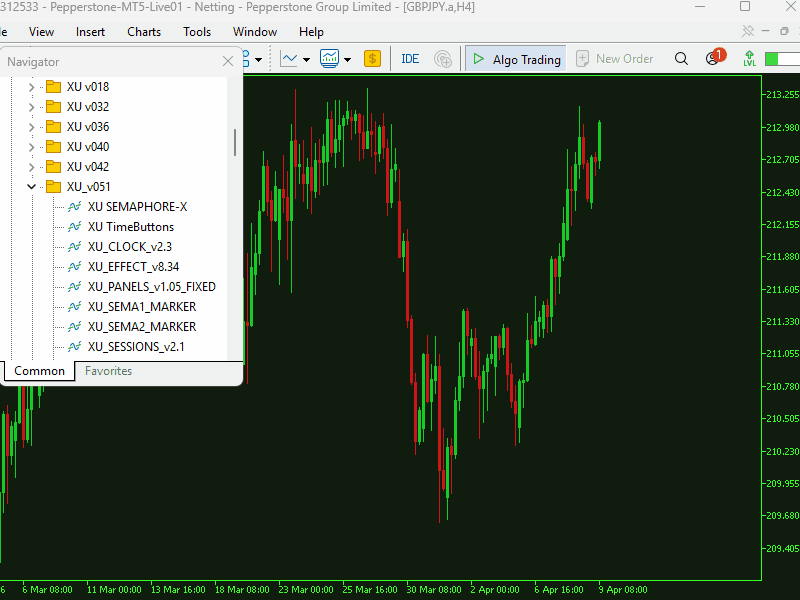Open the search magnifier icon
This screenshot has height=600, width=800.
tap(681, 59)
